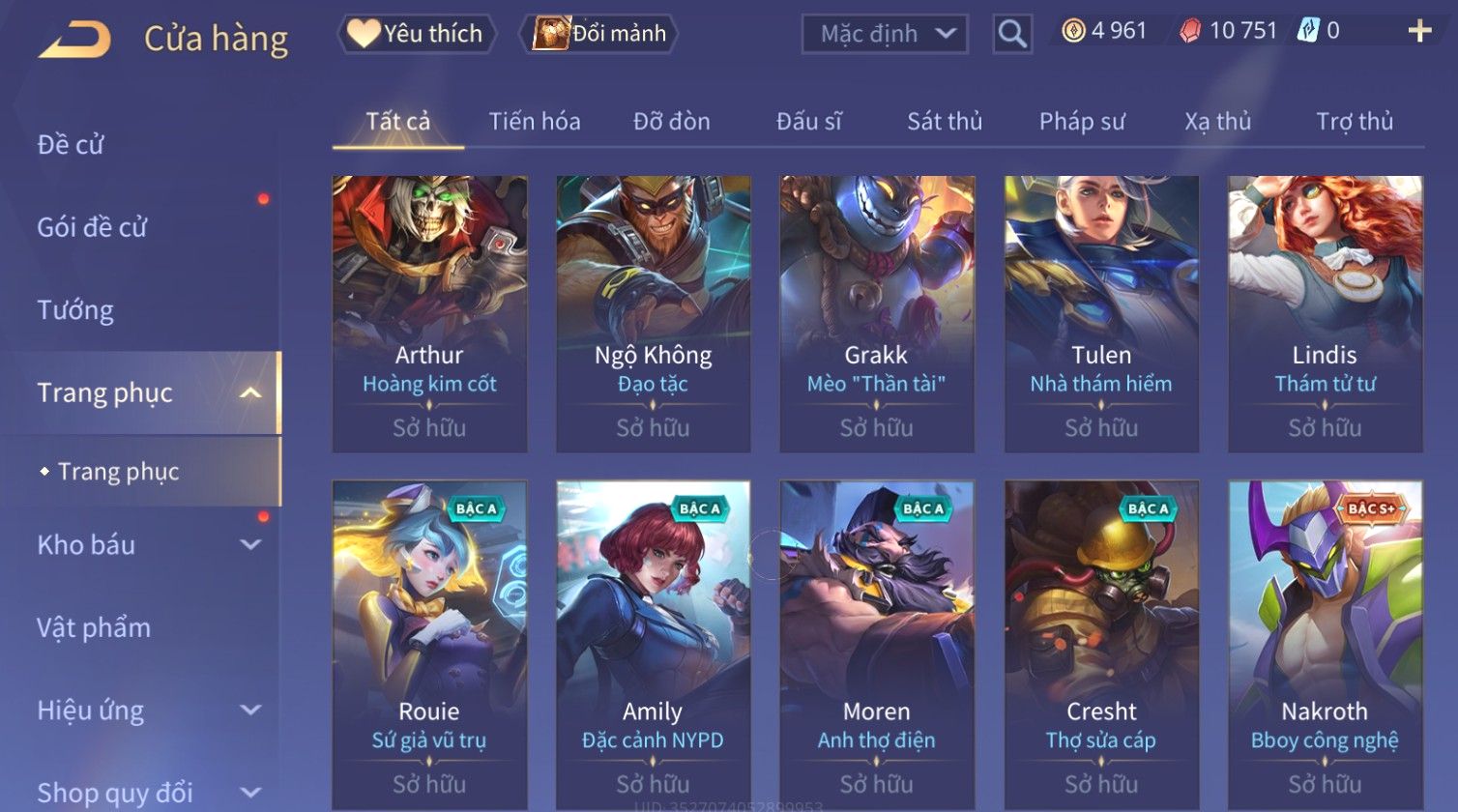Click the heart icon in Yêu thích
The width and height of the screenshot is (1458, 812).
pyautogui.click(x=364, y=33)
